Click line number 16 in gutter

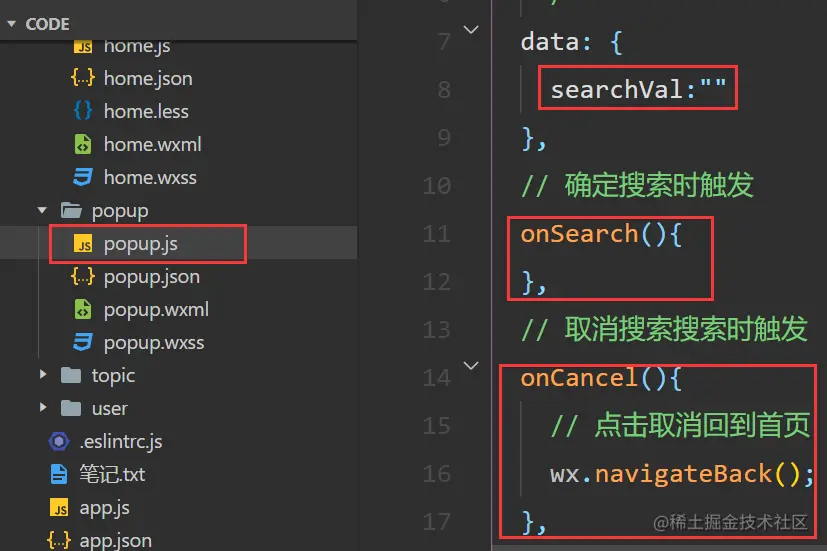(437, 473)
